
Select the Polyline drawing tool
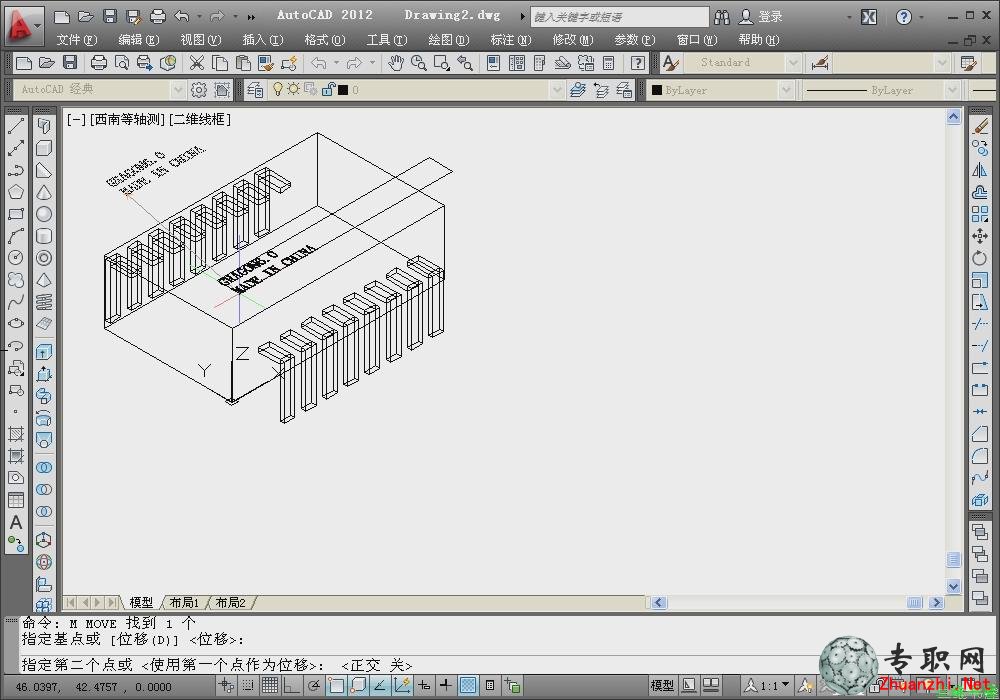click(16, 170)
